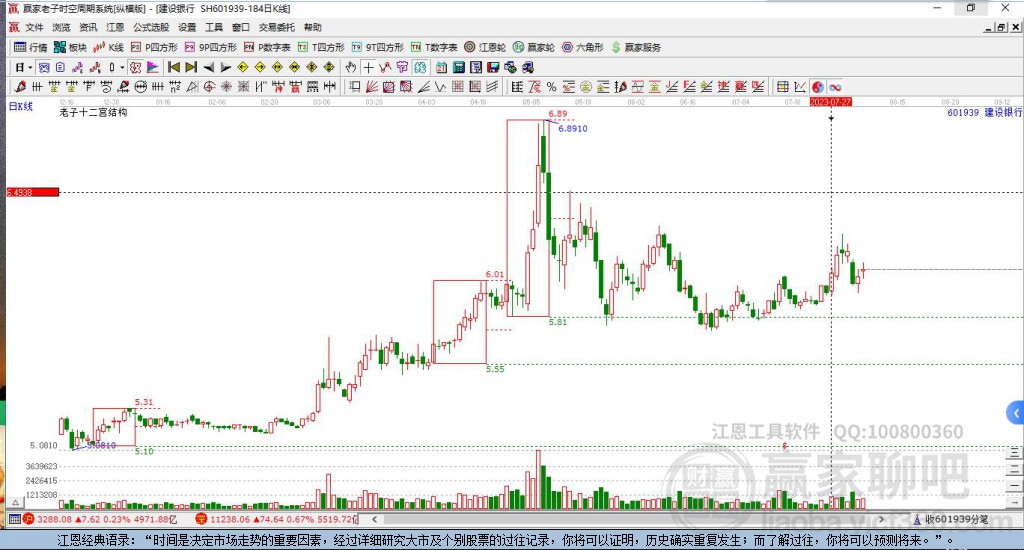
Task: Click the blue infinity loop icon
Action: tap(835, 87)
